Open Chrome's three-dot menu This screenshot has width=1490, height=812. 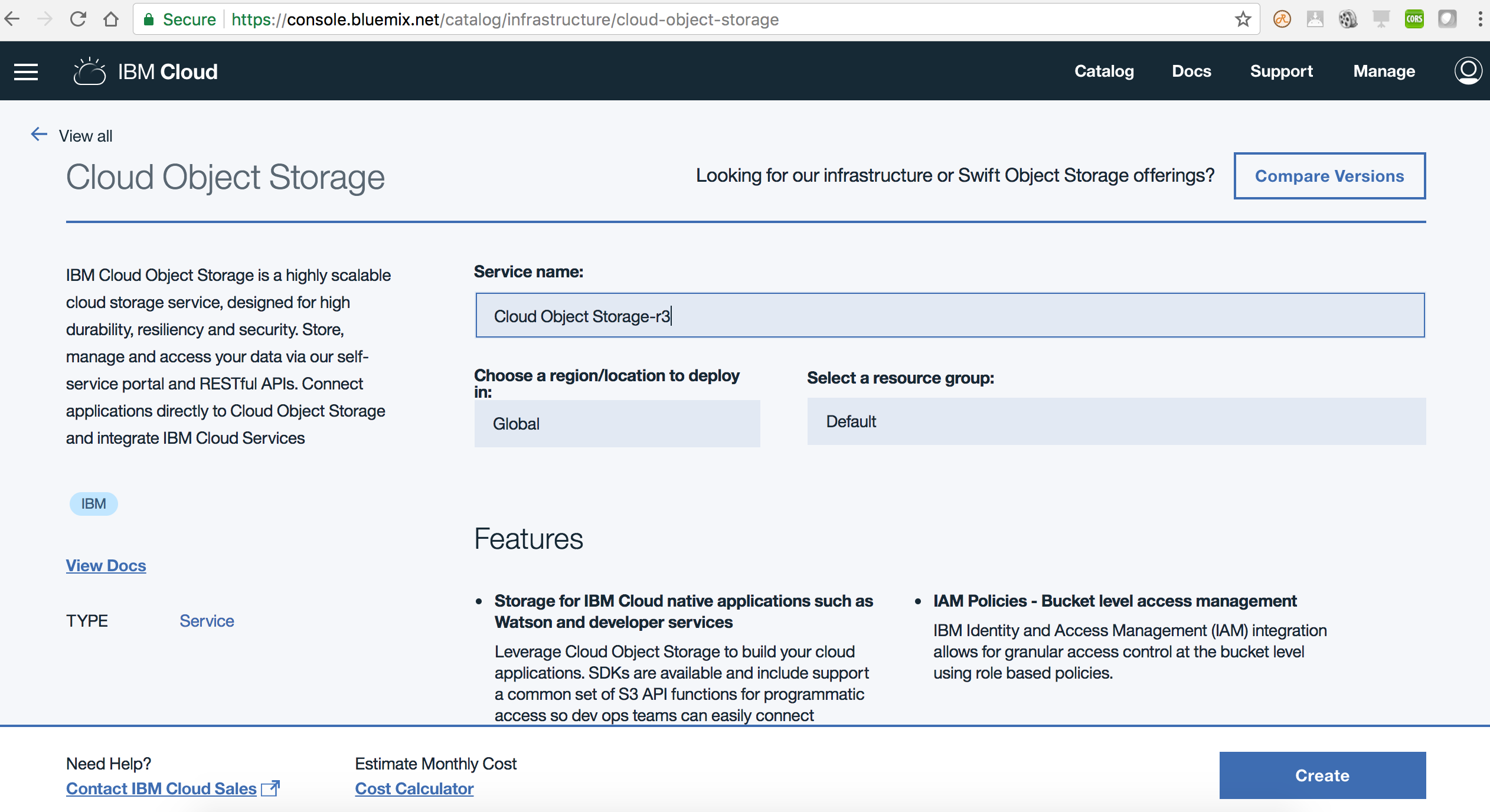(1480, 19)
